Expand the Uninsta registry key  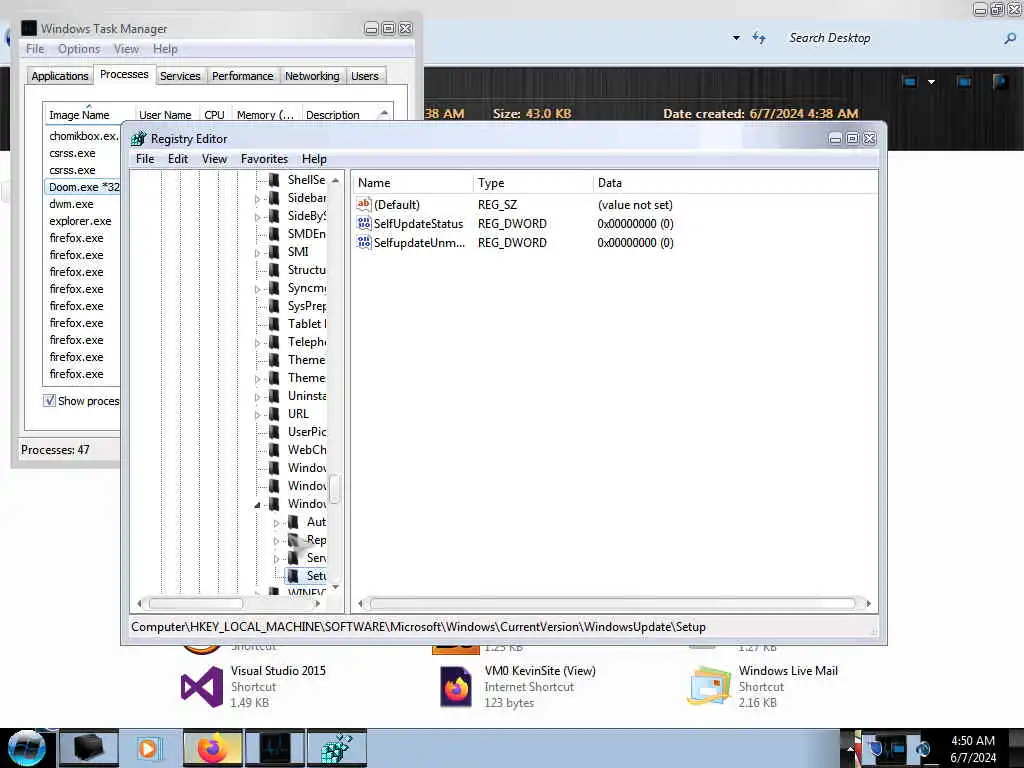pos(257,397)
